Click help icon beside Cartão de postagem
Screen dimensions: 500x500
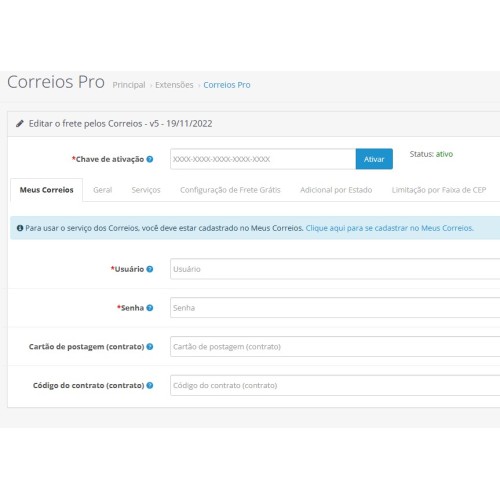(x=150, y=347)
